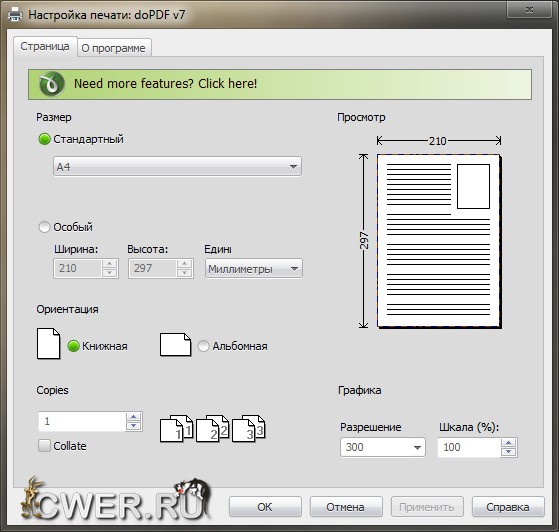Click the landscape page orientation icon
Screen dimensions: 559x532
175,345
